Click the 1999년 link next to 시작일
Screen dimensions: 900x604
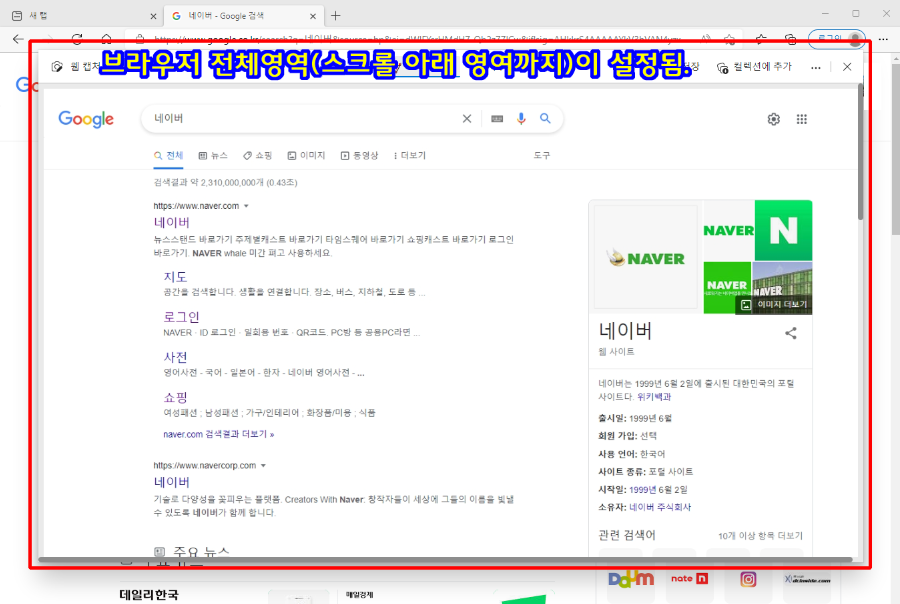(x=642, y=490)
